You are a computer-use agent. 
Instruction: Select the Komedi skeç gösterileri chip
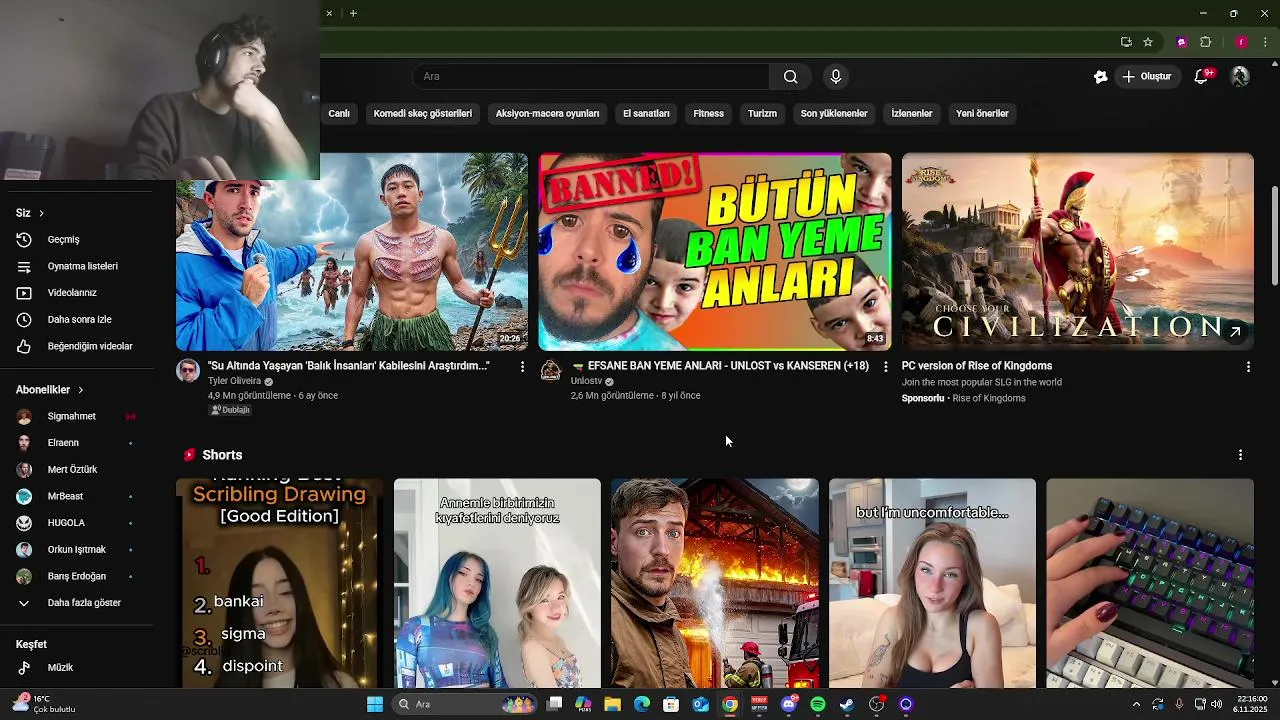pyautogui.click(x=422, y=113)
